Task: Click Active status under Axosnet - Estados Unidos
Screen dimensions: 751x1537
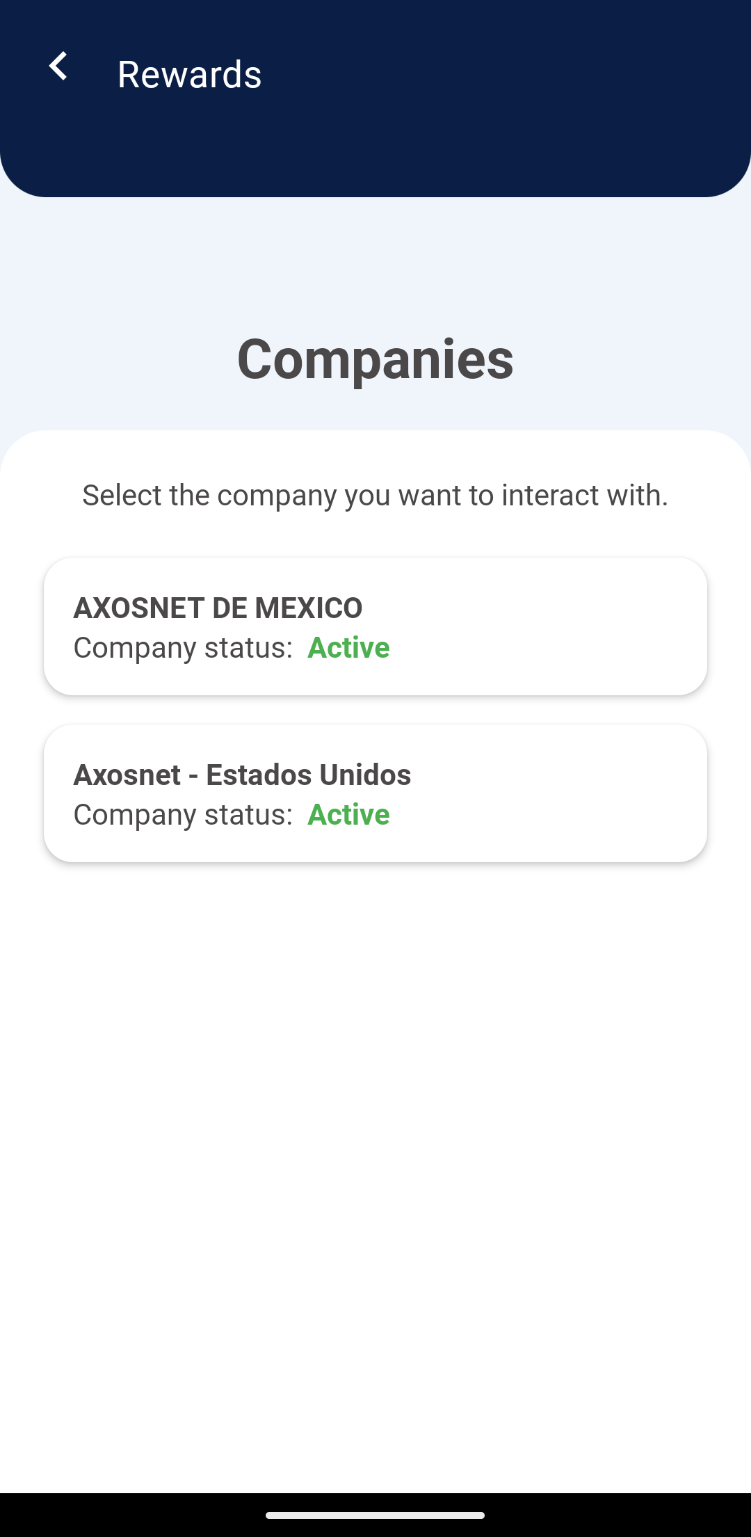Action: click(x=348, y=815)
